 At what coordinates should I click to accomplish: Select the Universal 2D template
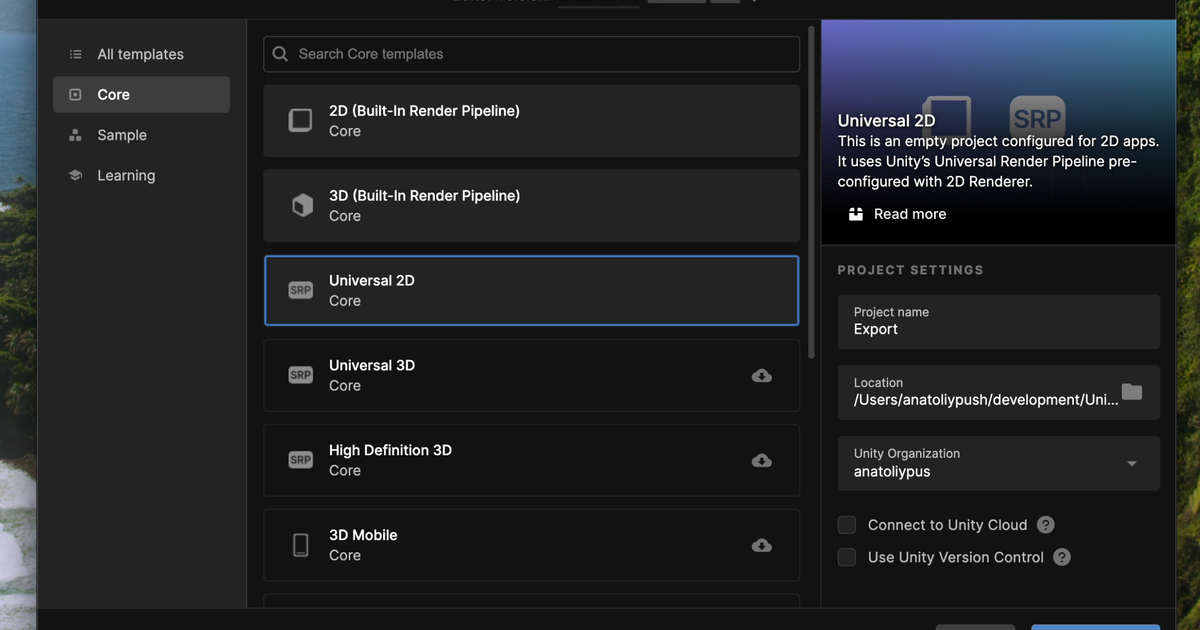(x=531, y=290)
